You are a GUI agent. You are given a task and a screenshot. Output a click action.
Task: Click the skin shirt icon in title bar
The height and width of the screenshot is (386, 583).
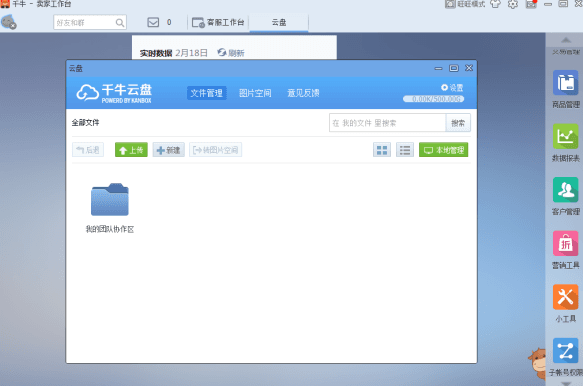point(495,4)
